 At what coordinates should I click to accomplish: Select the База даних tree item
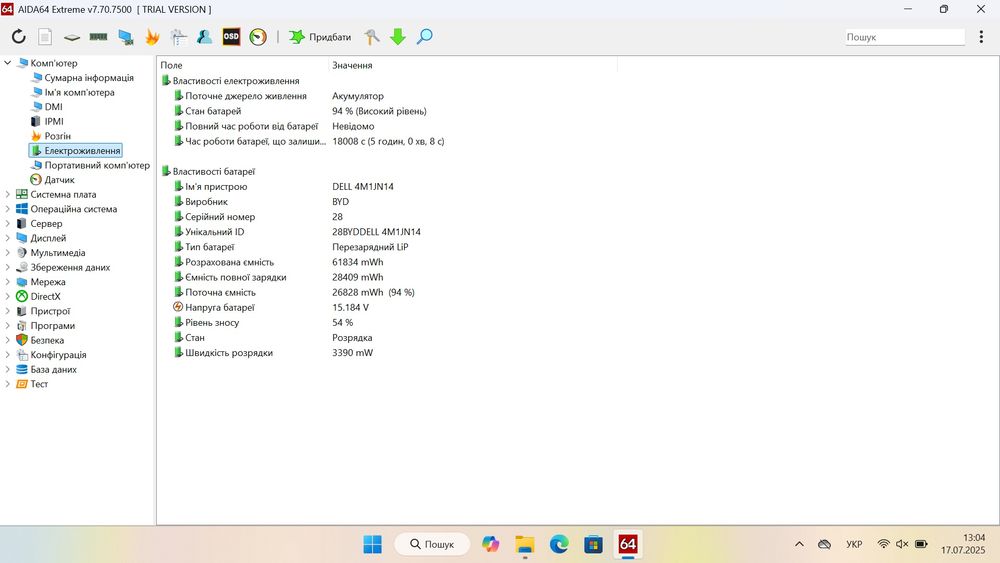tap(47, 370)
